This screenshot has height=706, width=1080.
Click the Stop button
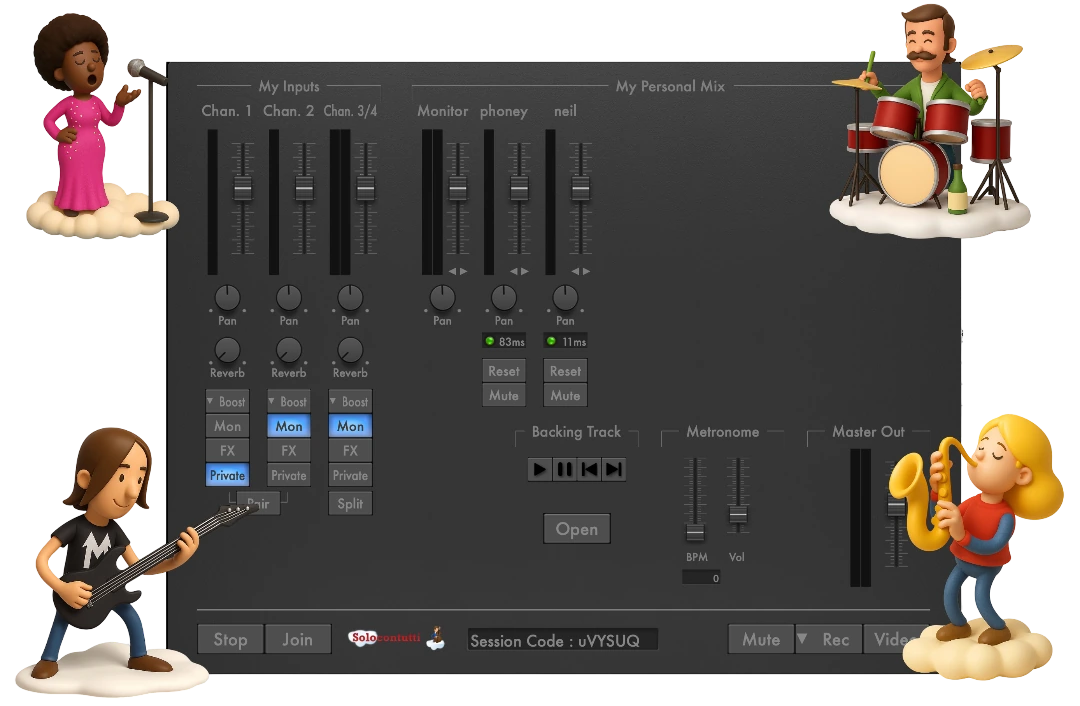(x=230, y=639)
